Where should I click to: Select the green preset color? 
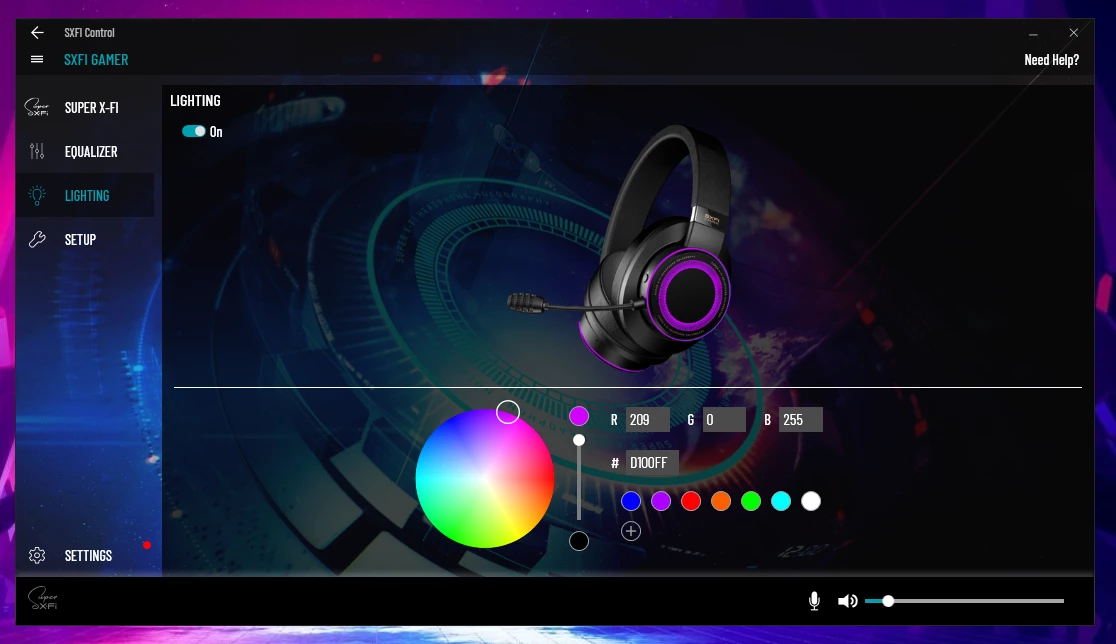click(x=751, y=501)
